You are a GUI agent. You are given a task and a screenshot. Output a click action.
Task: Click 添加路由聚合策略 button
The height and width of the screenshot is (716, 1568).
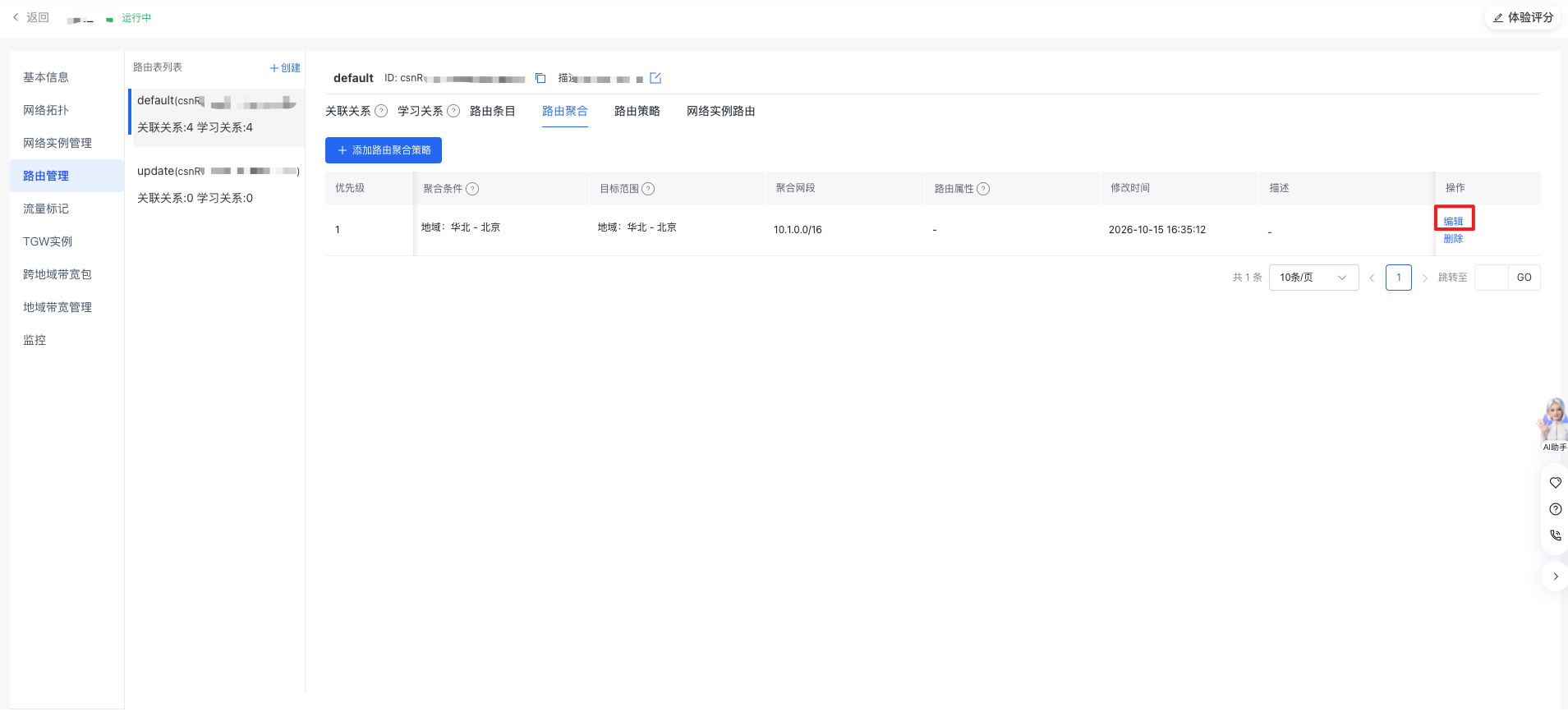[x=384, y=150]
